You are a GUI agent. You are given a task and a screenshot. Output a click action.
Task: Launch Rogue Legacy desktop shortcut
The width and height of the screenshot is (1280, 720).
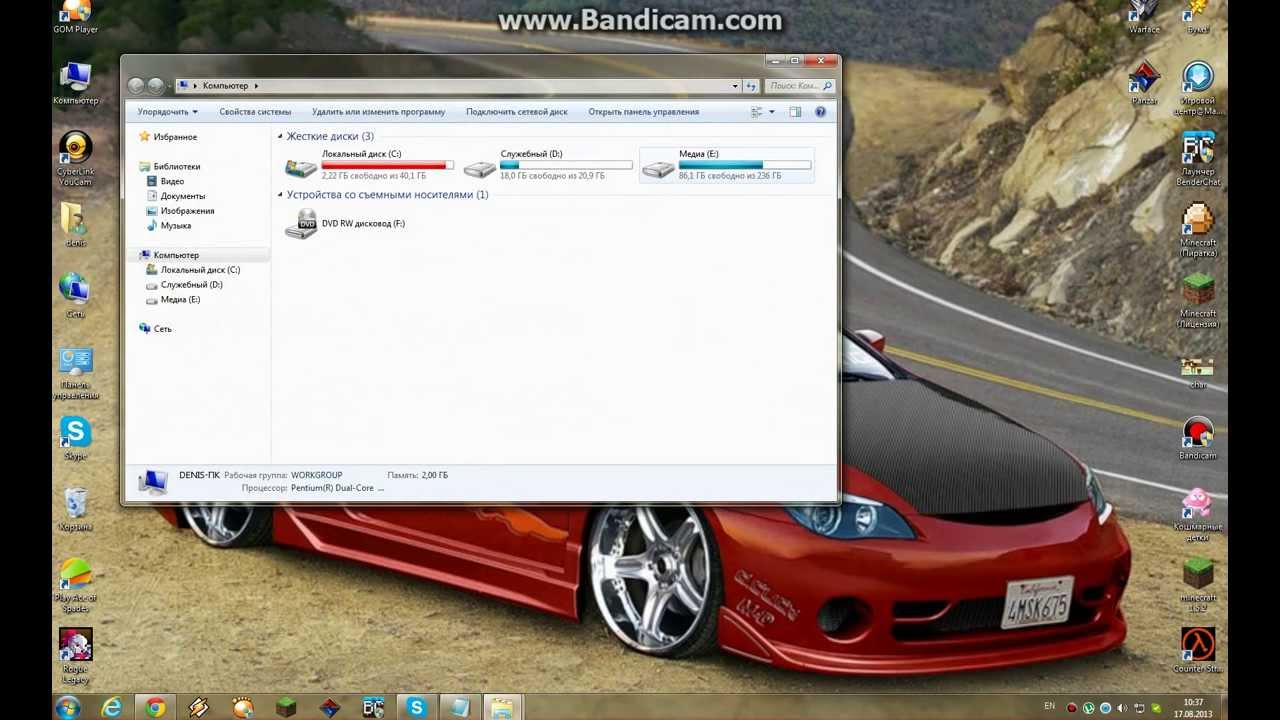(x=75, y=657)
